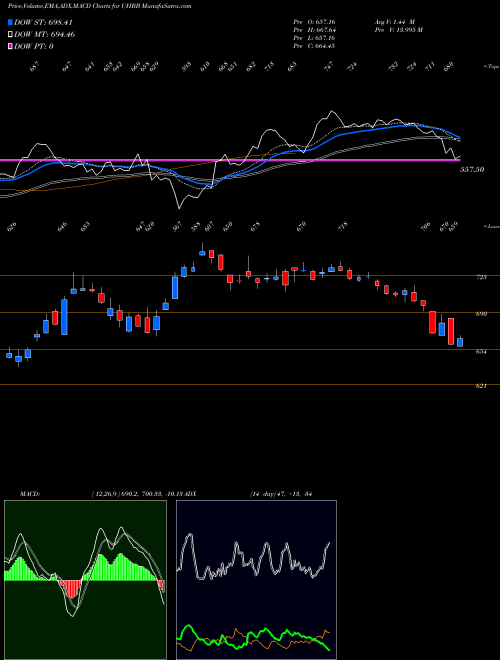Click the 752 top-value label

pyautogui.click(x=394, y=66)
